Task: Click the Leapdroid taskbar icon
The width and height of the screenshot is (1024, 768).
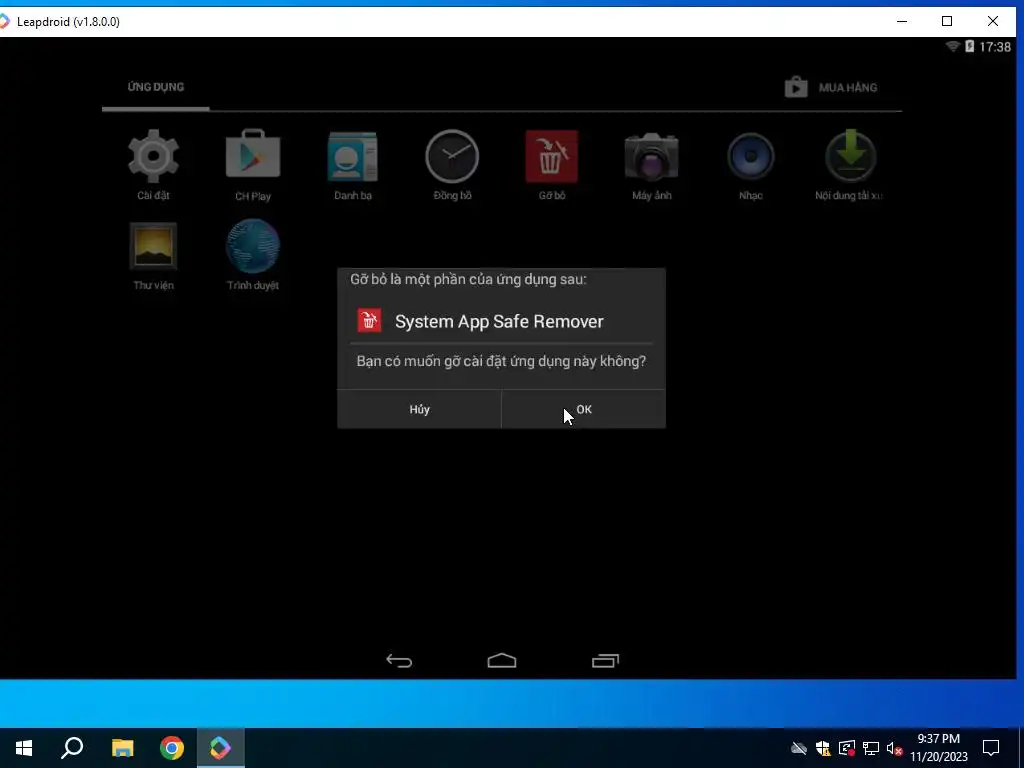Action: [221, 748]
